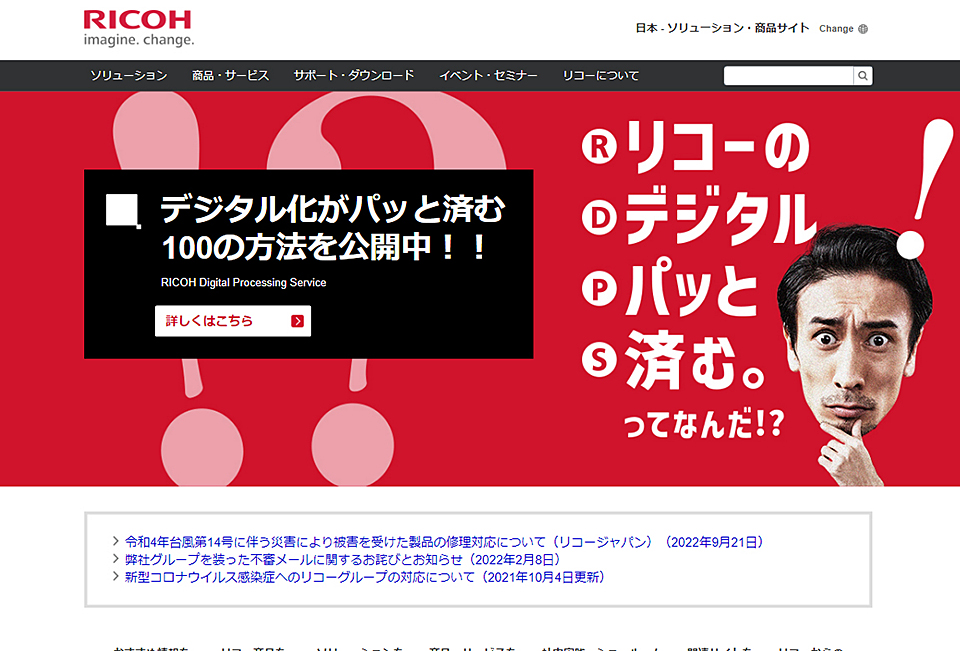
Task: Click the RICOH Digital Processing Service text
Action: tap(243, 282)
